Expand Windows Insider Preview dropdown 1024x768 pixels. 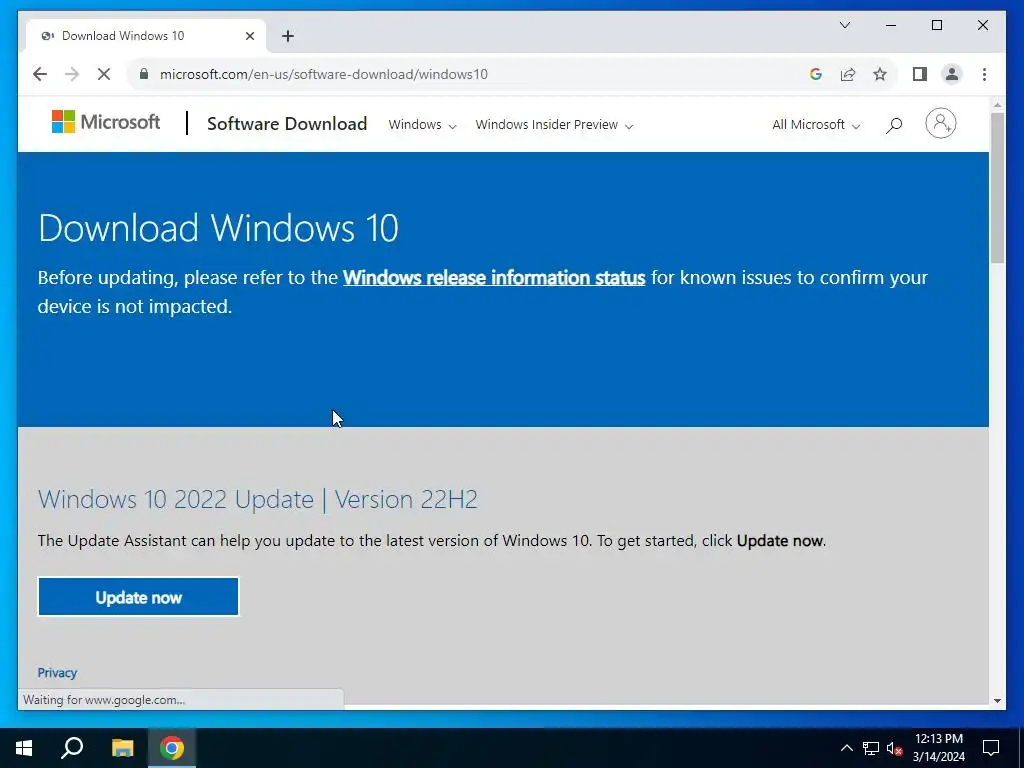(x=554, y=125)
